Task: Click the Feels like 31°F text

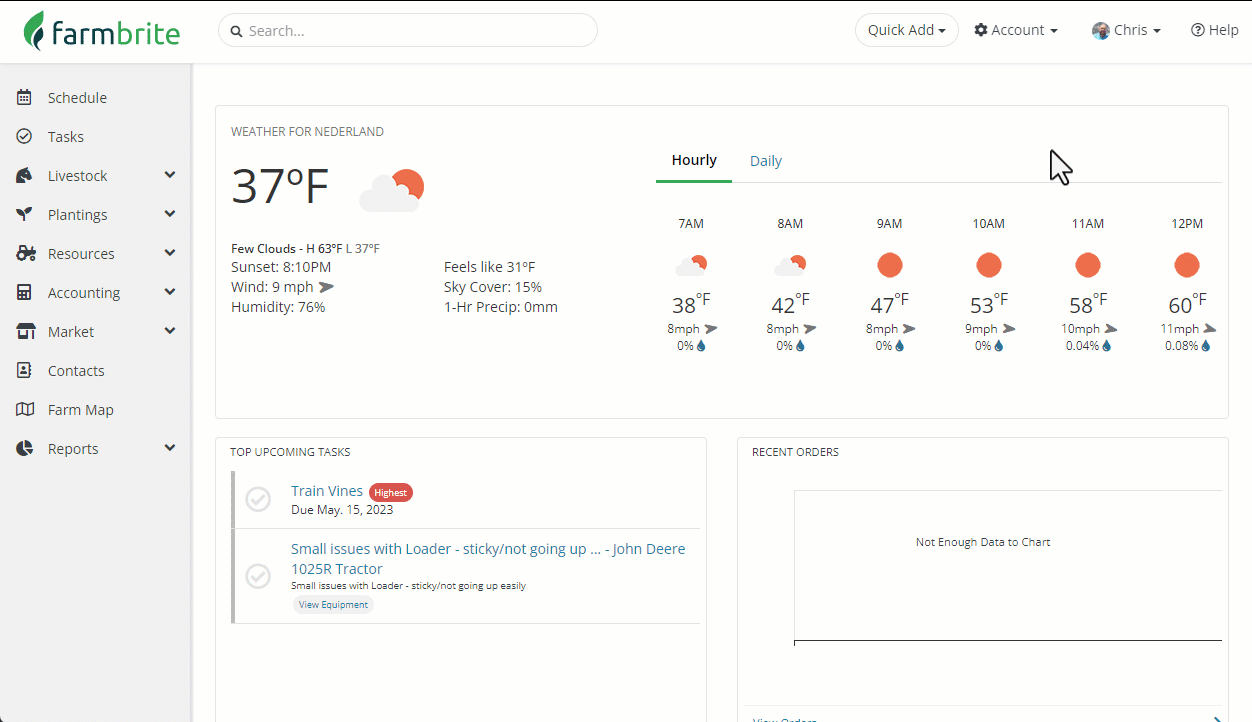Action: (490, 267)
